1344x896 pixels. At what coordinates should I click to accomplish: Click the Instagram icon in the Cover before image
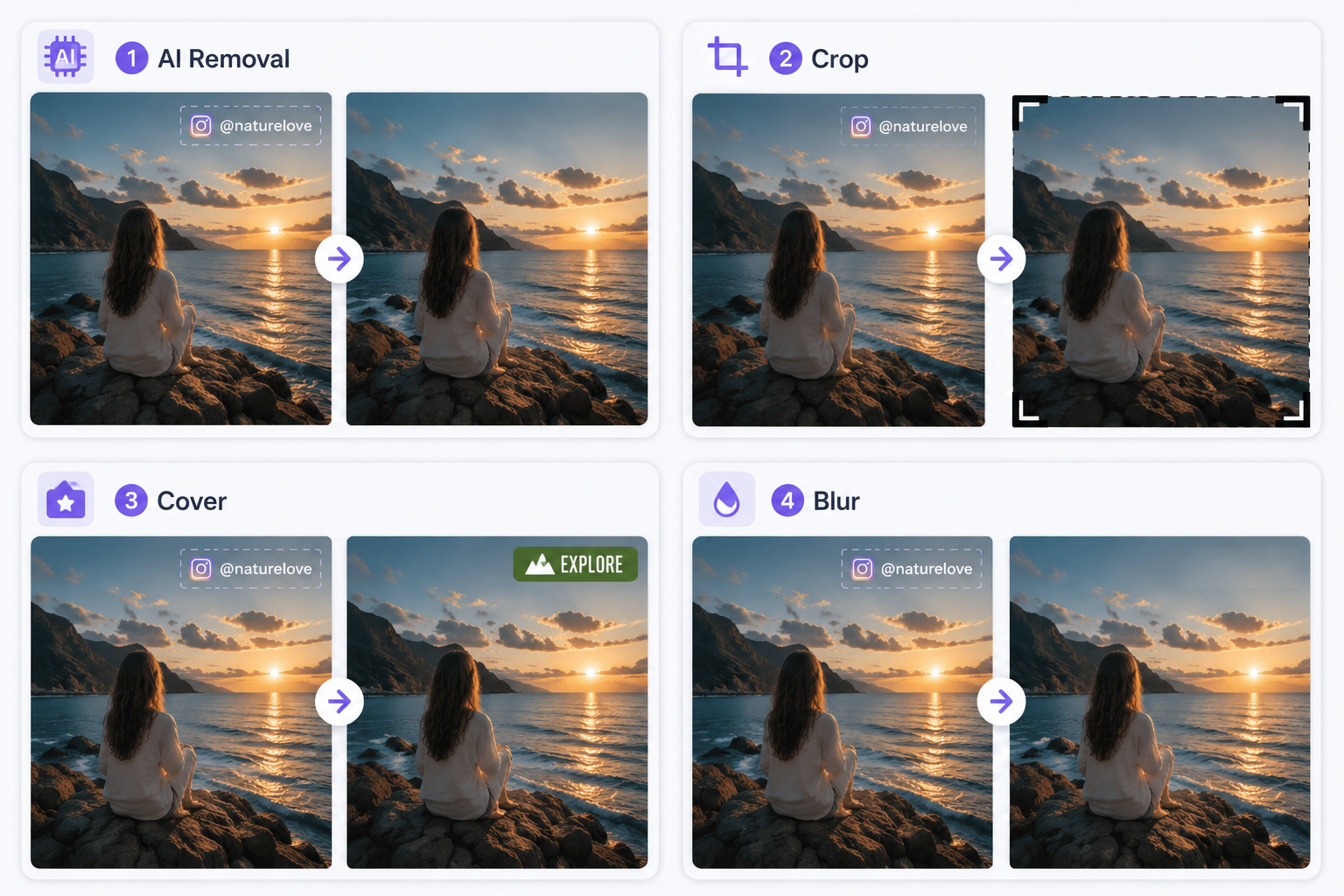[x=201, y=569]
